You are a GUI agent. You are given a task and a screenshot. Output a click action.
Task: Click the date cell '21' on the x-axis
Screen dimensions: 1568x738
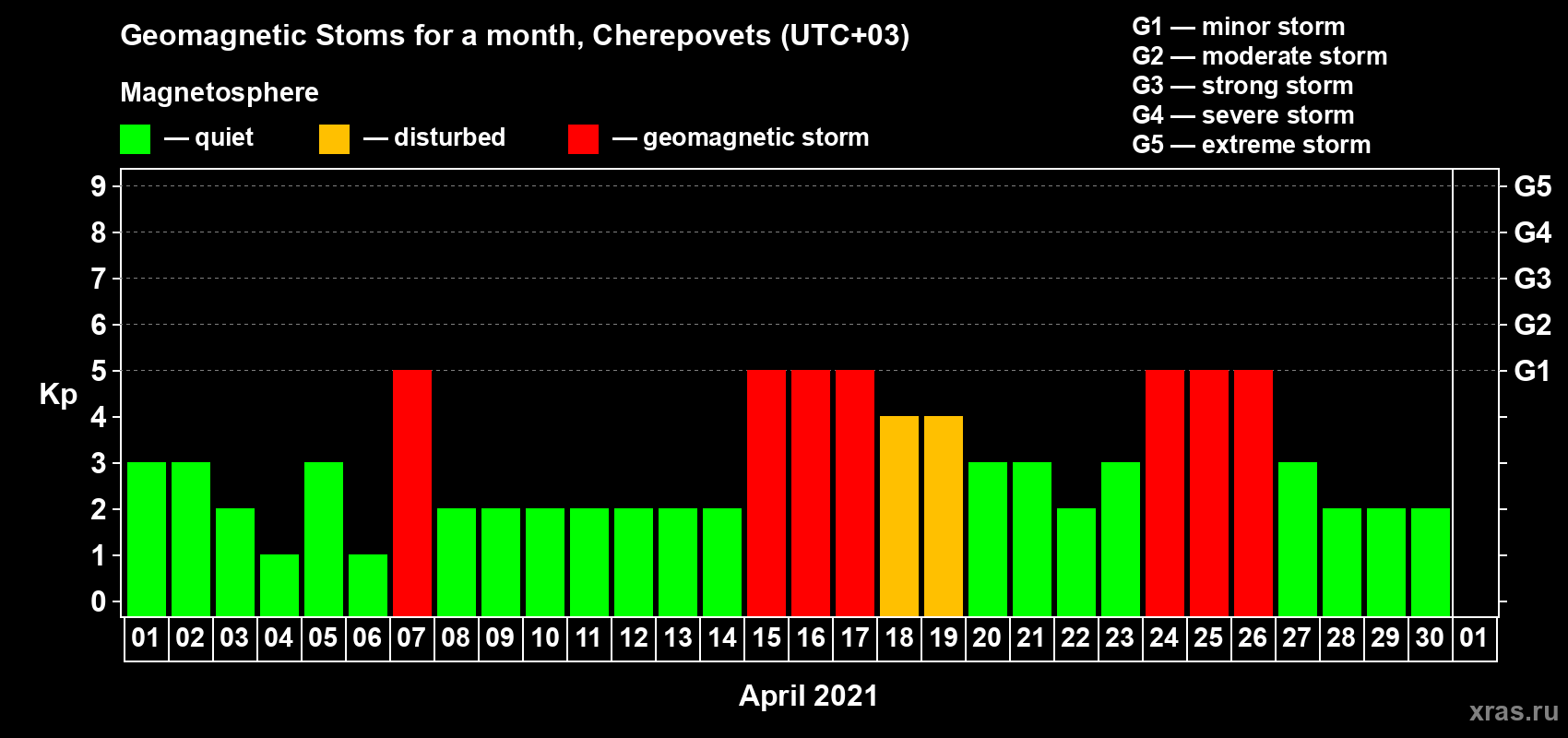(1032, 638)
